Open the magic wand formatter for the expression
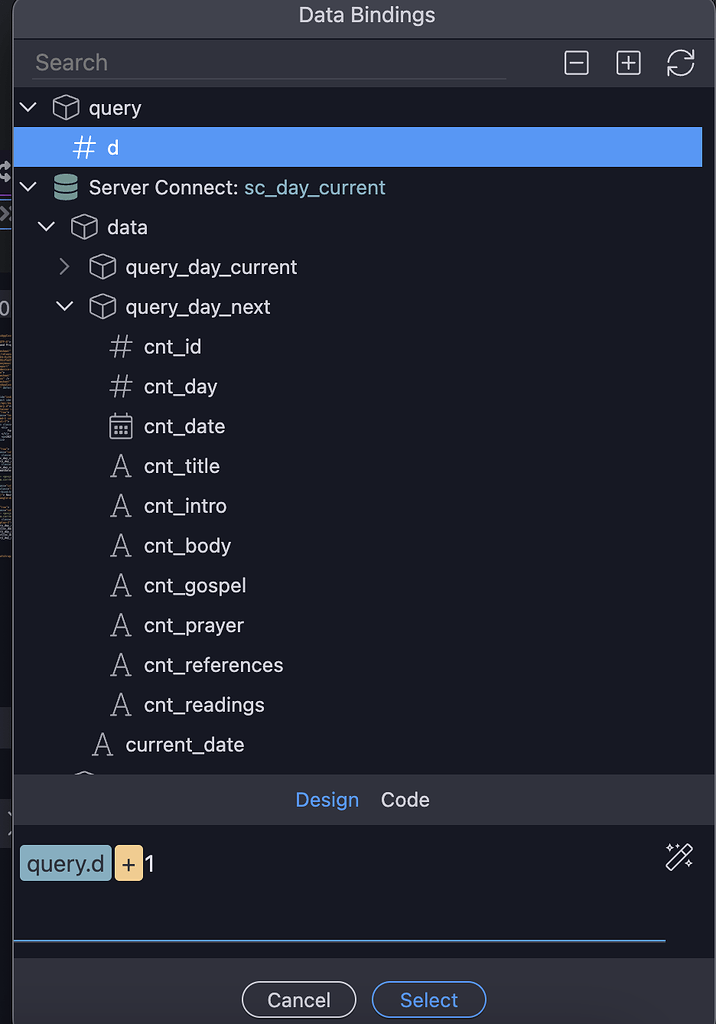Viewport: 716px width, 1024px height. point(679,858)
